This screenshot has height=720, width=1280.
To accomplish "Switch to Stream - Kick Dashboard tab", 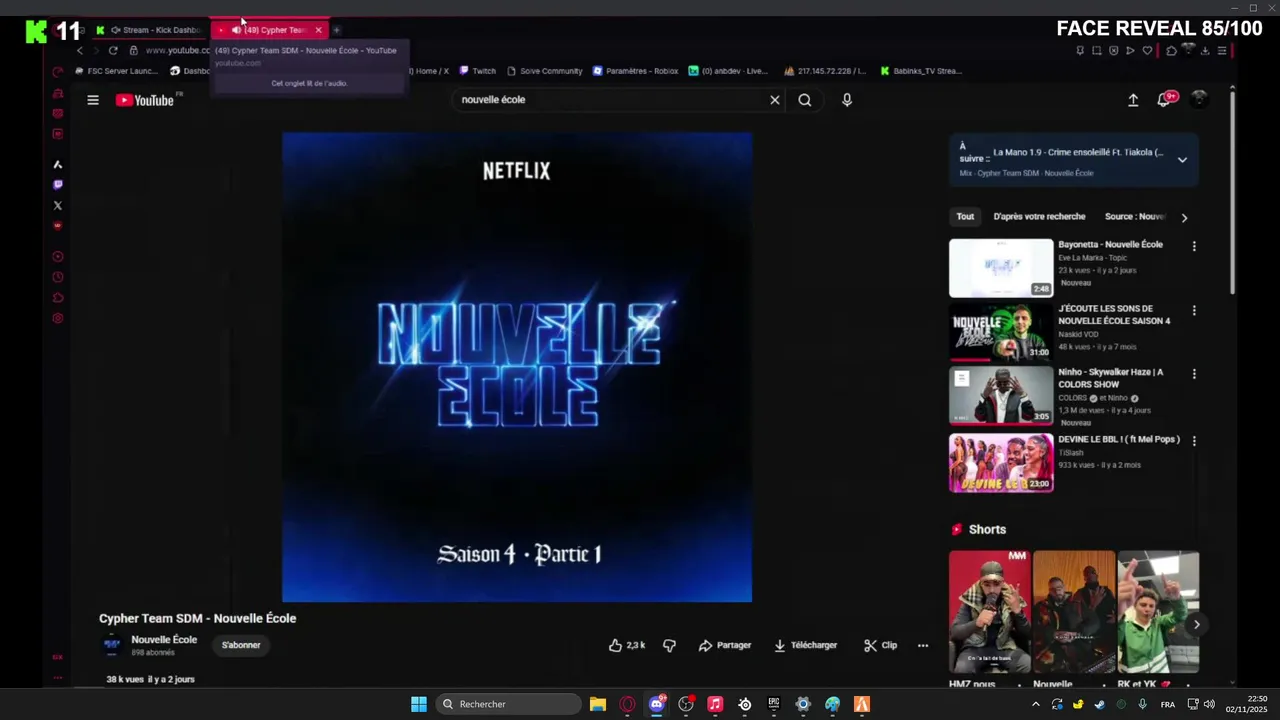I will pos(152,30).
